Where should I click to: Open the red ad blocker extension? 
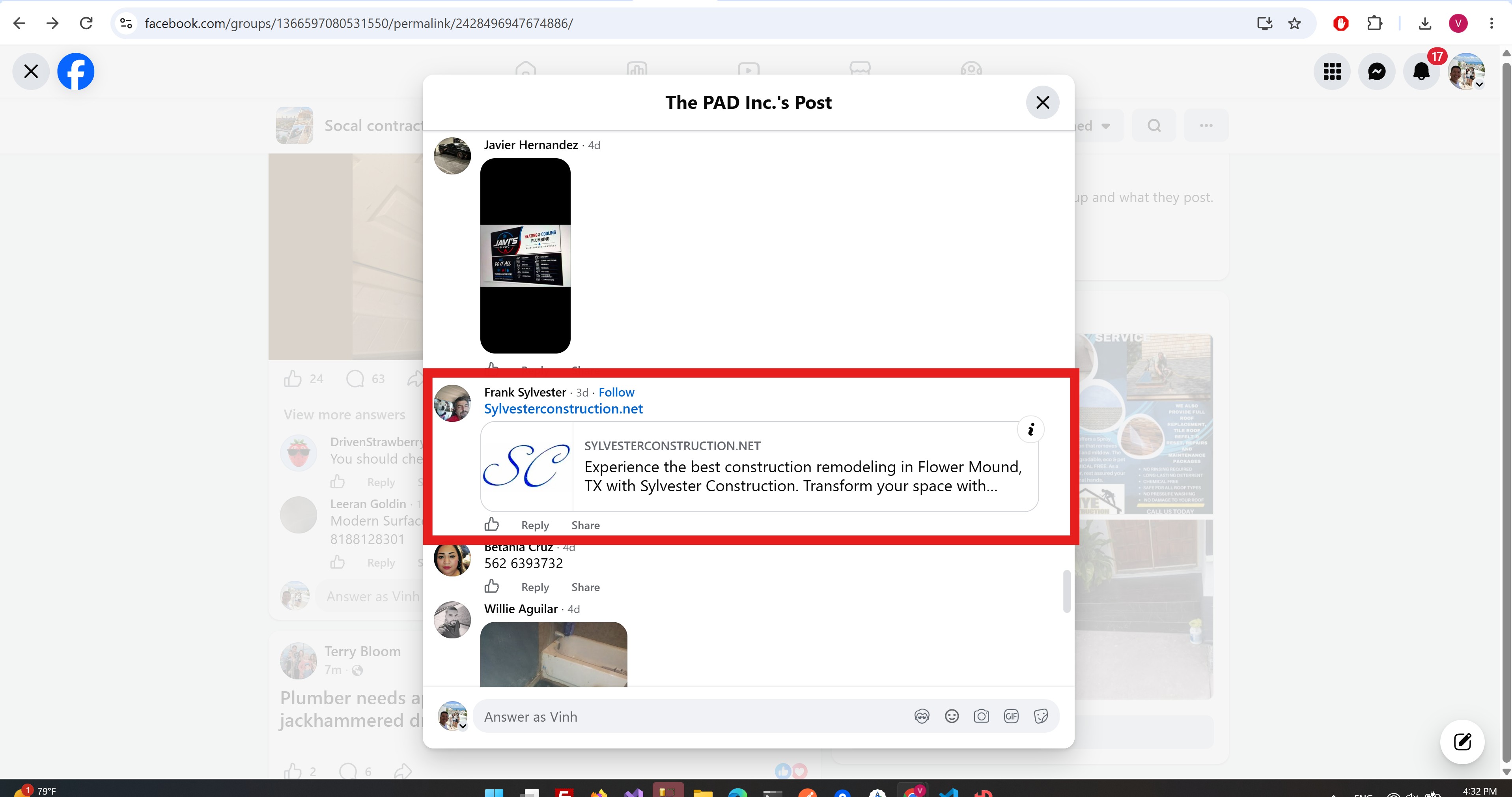(x=1340, y=23)
